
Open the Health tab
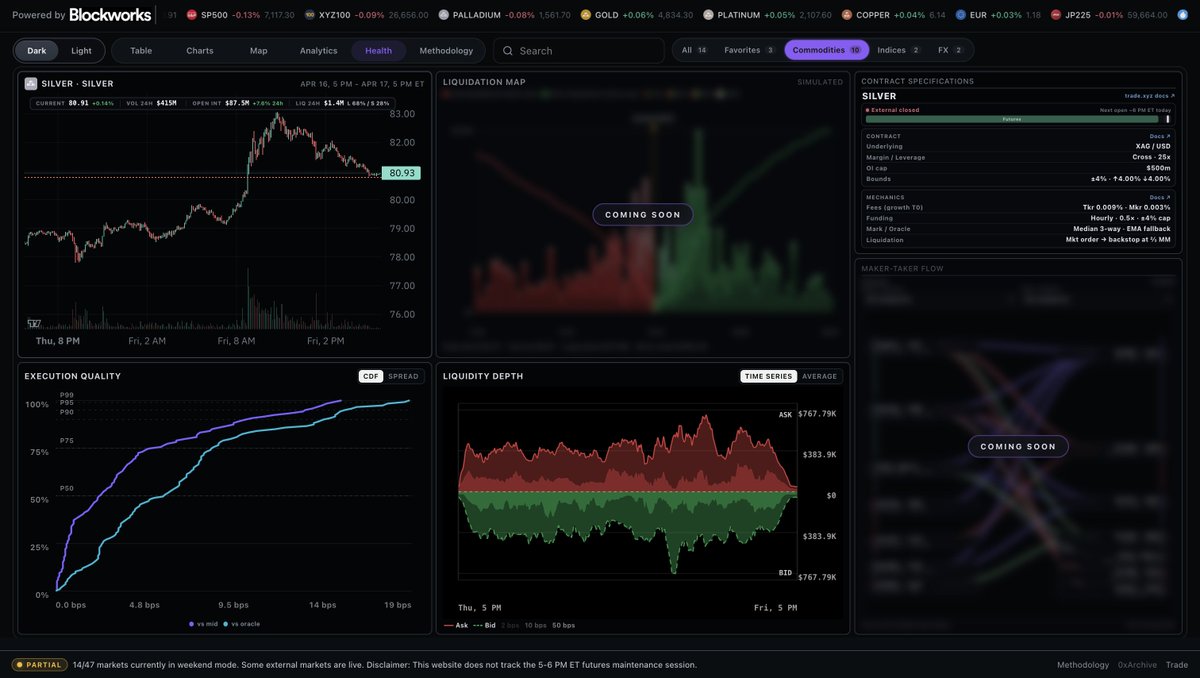(x=379, y=50)
